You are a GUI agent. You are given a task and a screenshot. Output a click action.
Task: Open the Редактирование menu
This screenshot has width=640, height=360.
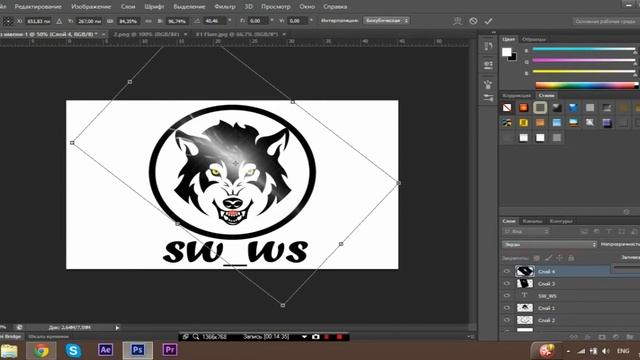point(38,7)
